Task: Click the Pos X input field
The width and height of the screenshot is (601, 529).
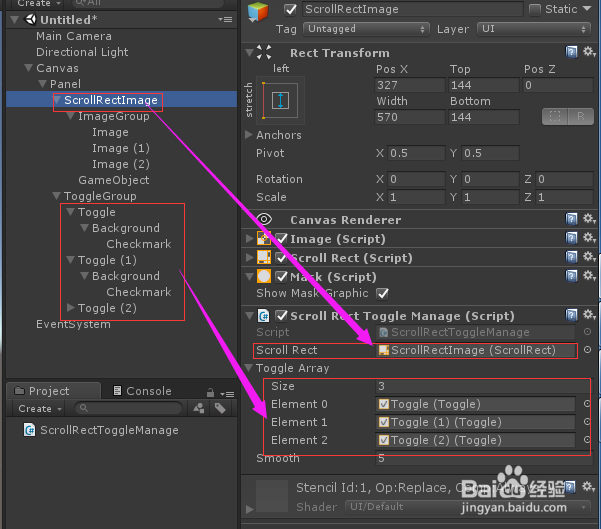Action: tap(410, 85)
